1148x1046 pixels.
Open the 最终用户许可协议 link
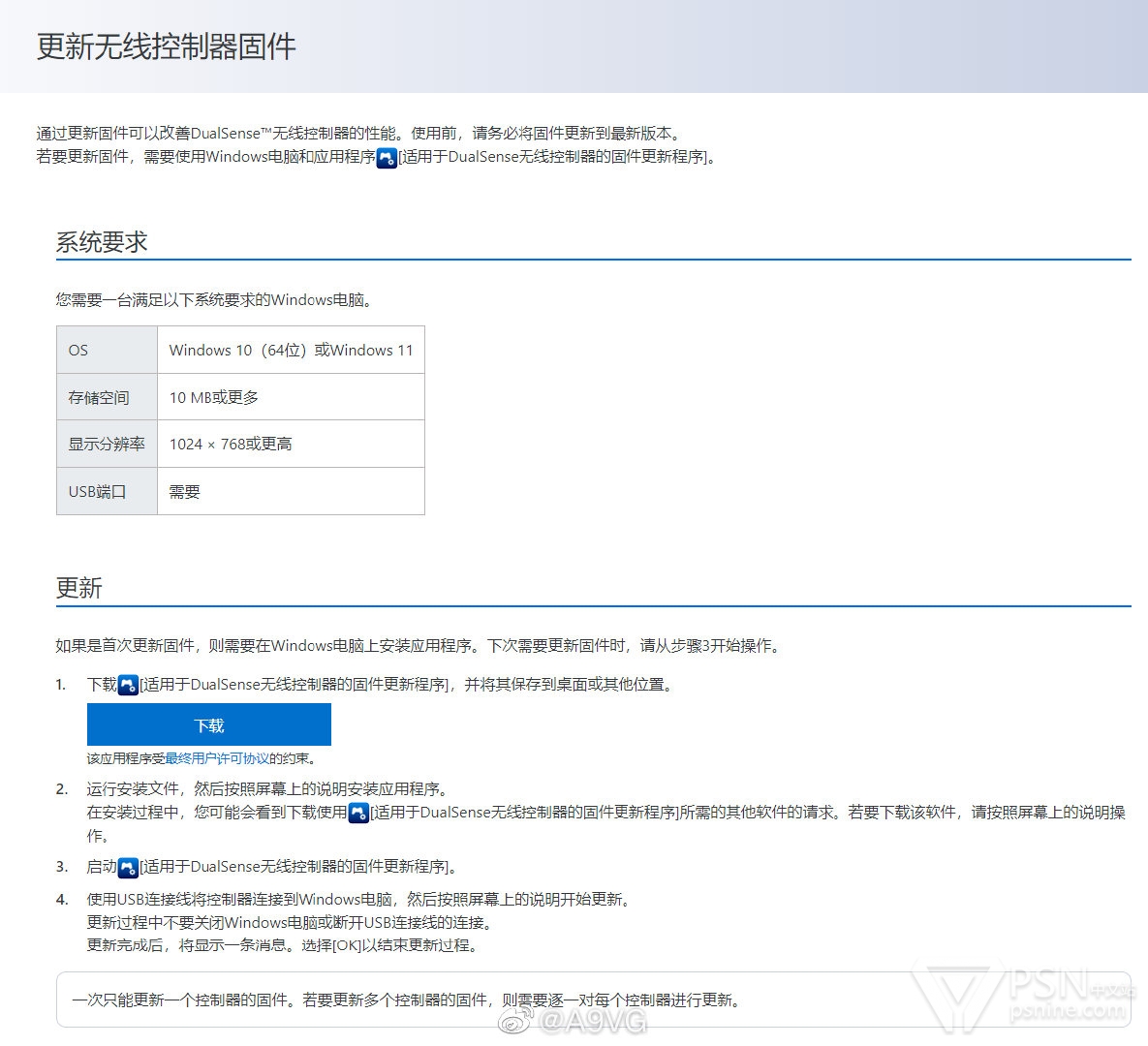point(217,759)
